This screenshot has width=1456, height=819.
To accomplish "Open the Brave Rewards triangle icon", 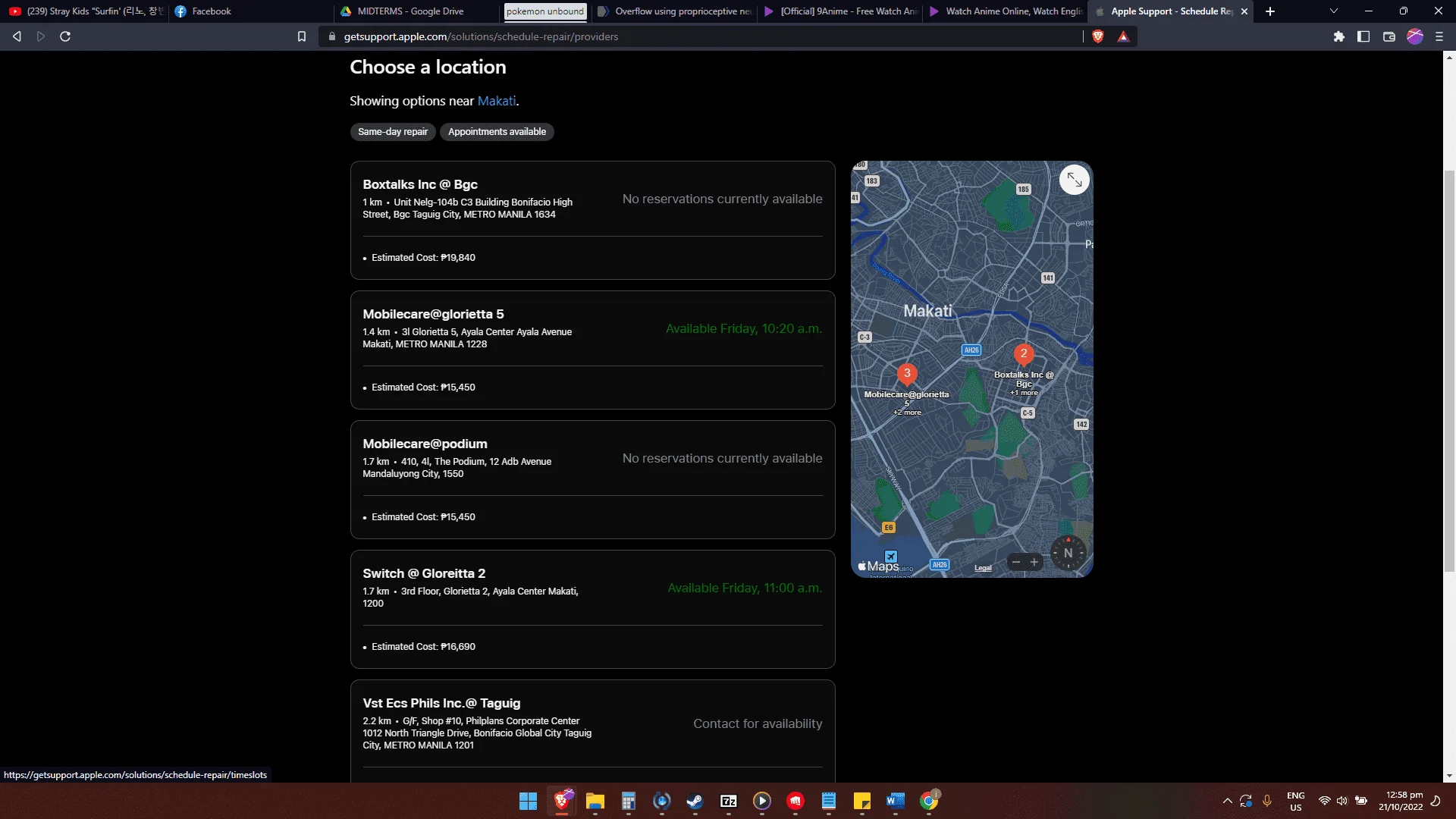I will (x=1123, y=36).
